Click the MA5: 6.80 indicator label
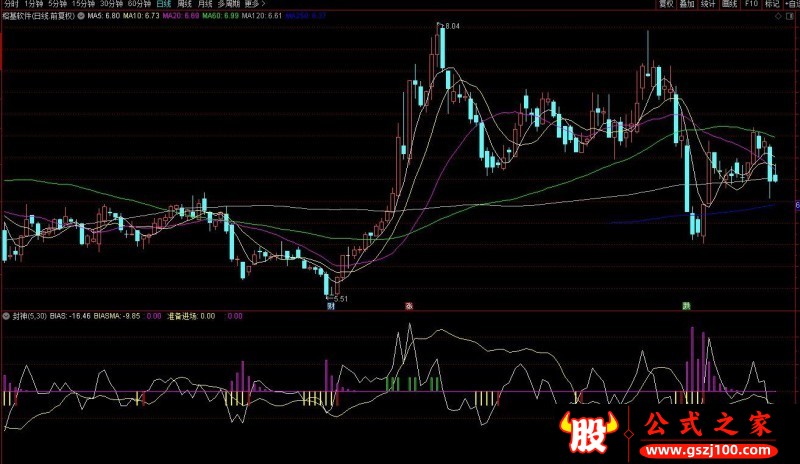800x464 pixels. pyautogui.click(x=104, y=16)
